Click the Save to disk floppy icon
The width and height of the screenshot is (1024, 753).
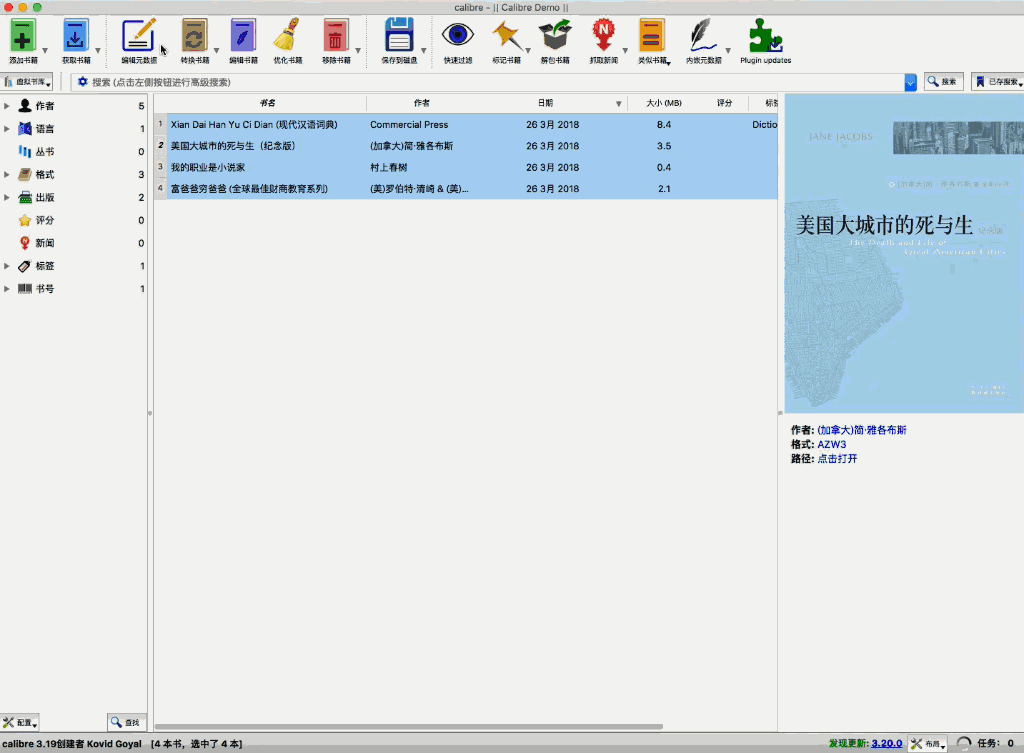pyautogui.click(x=399, y=36)
